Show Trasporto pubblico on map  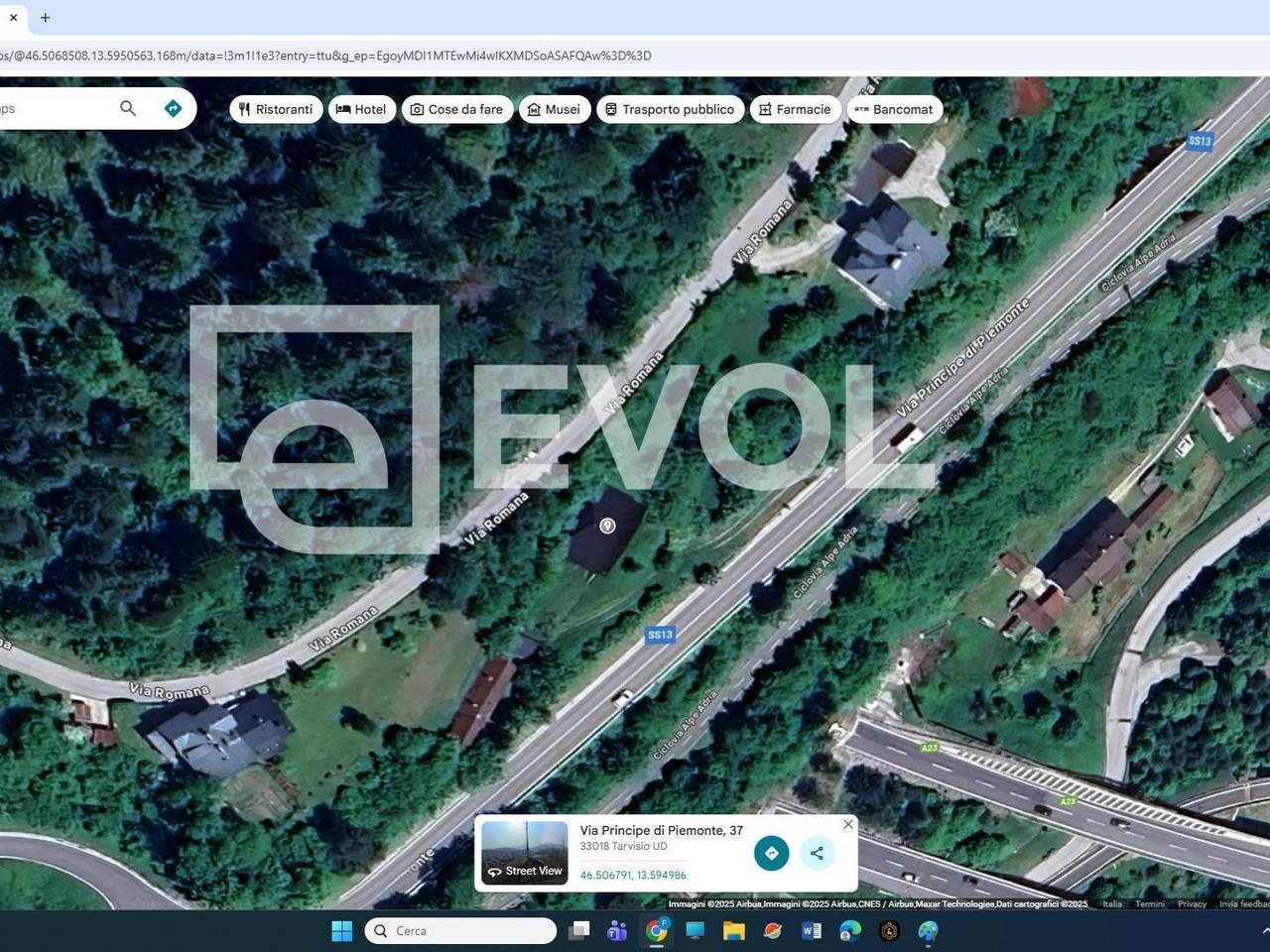coord(670,109)
